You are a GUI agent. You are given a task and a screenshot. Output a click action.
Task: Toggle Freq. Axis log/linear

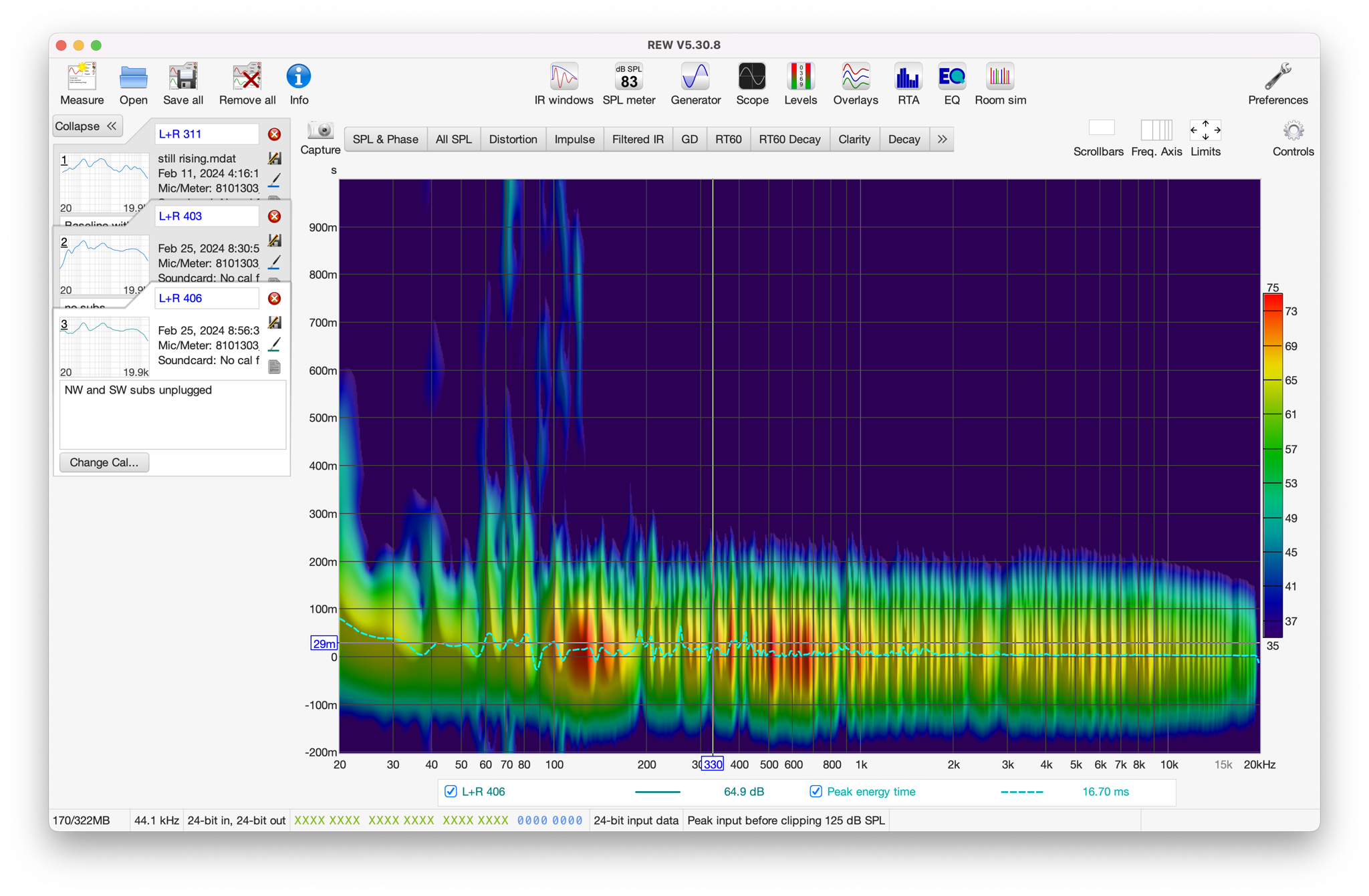tap(1156, 138)
